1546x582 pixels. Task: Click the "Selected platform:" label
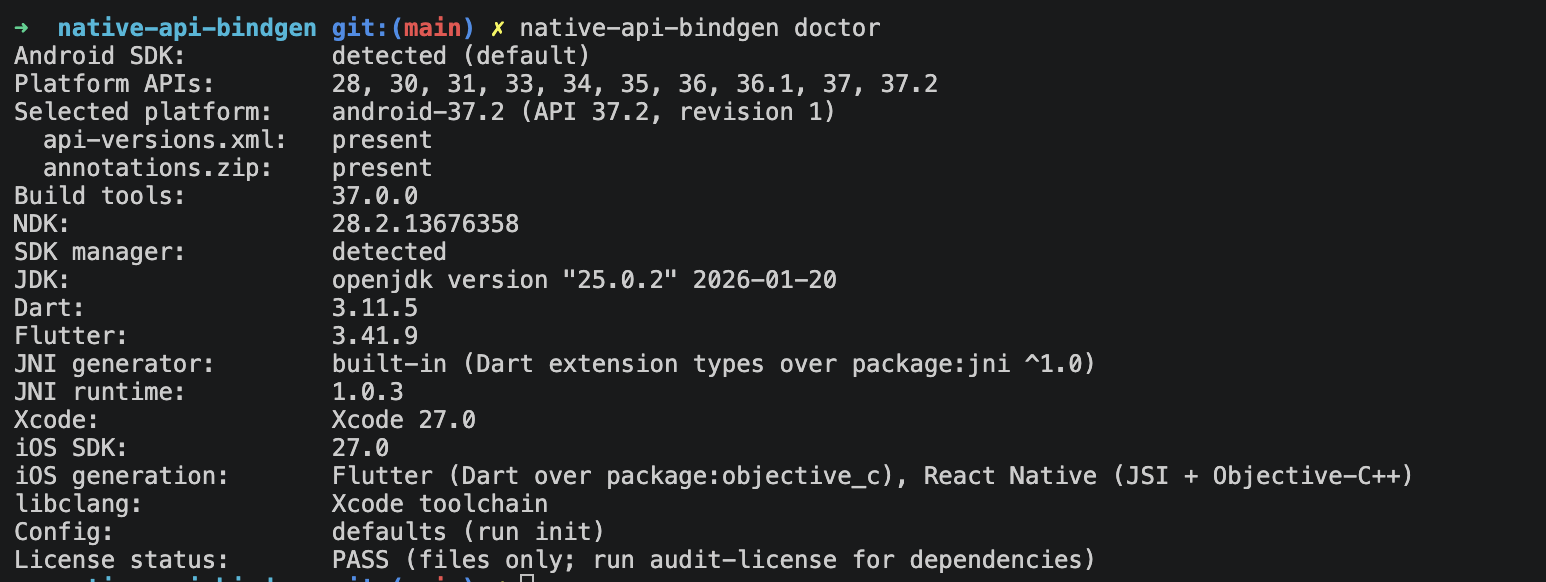click(x=143, y=112)
